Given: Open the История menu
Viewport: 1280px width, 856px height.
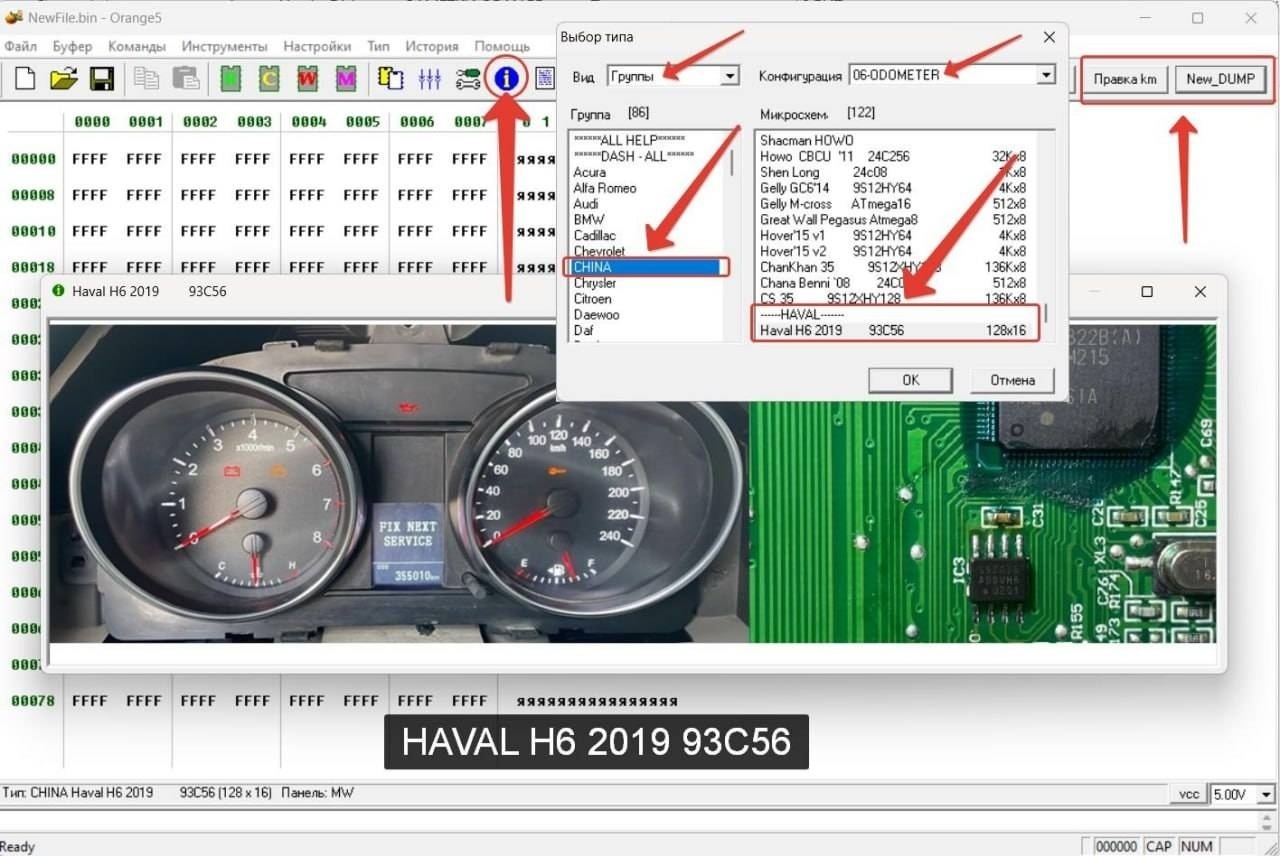Looking at the screenshot, I should click(x=432, y=46).
